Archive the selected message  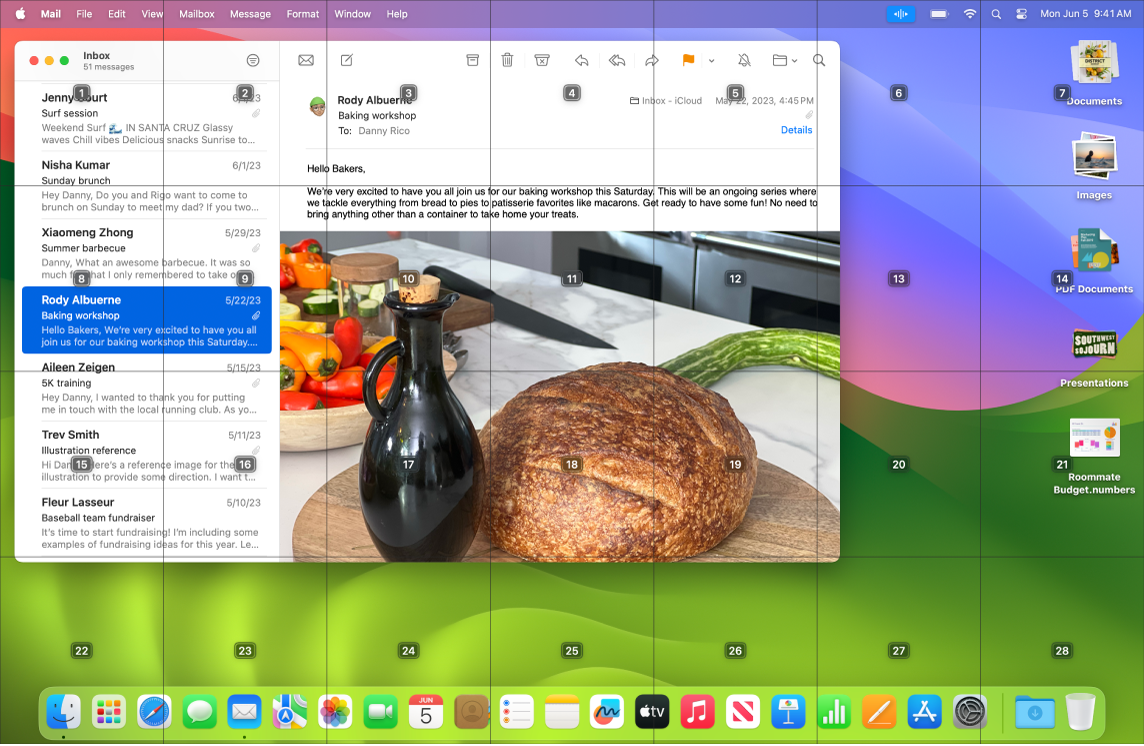[472, 60]
